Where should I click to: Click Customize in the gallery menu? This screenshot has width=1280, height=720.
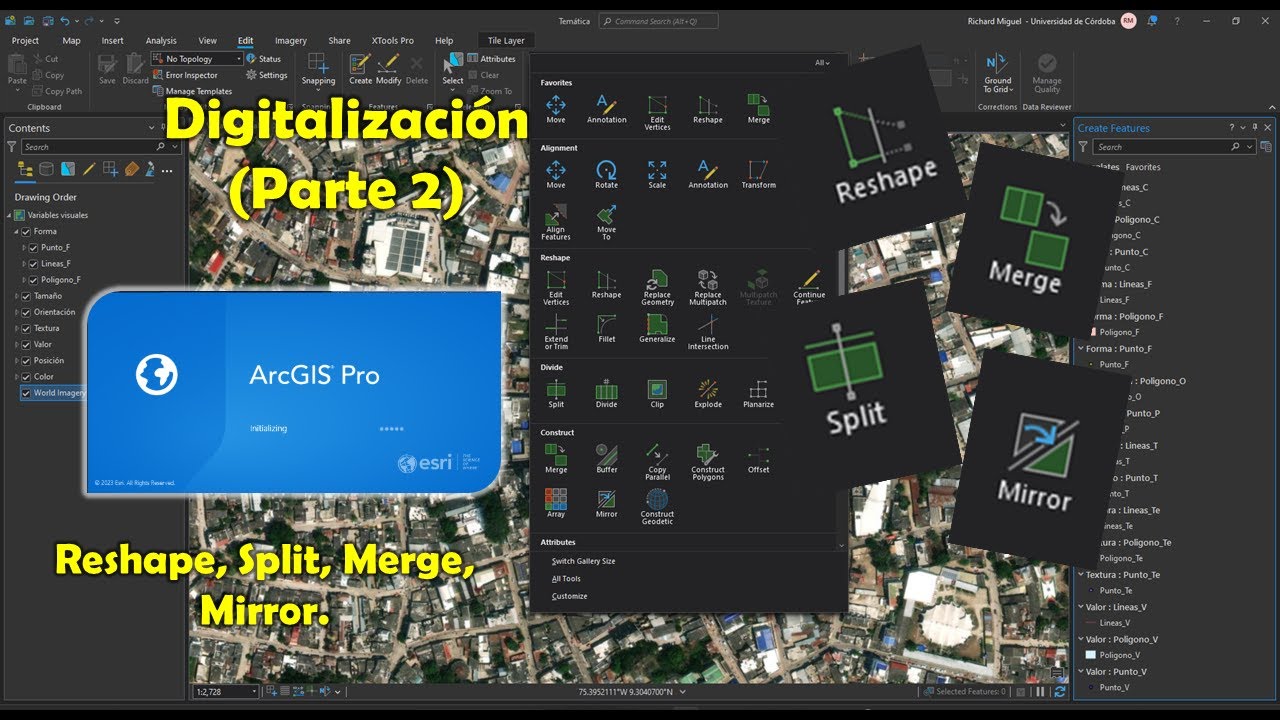(569, 596)
